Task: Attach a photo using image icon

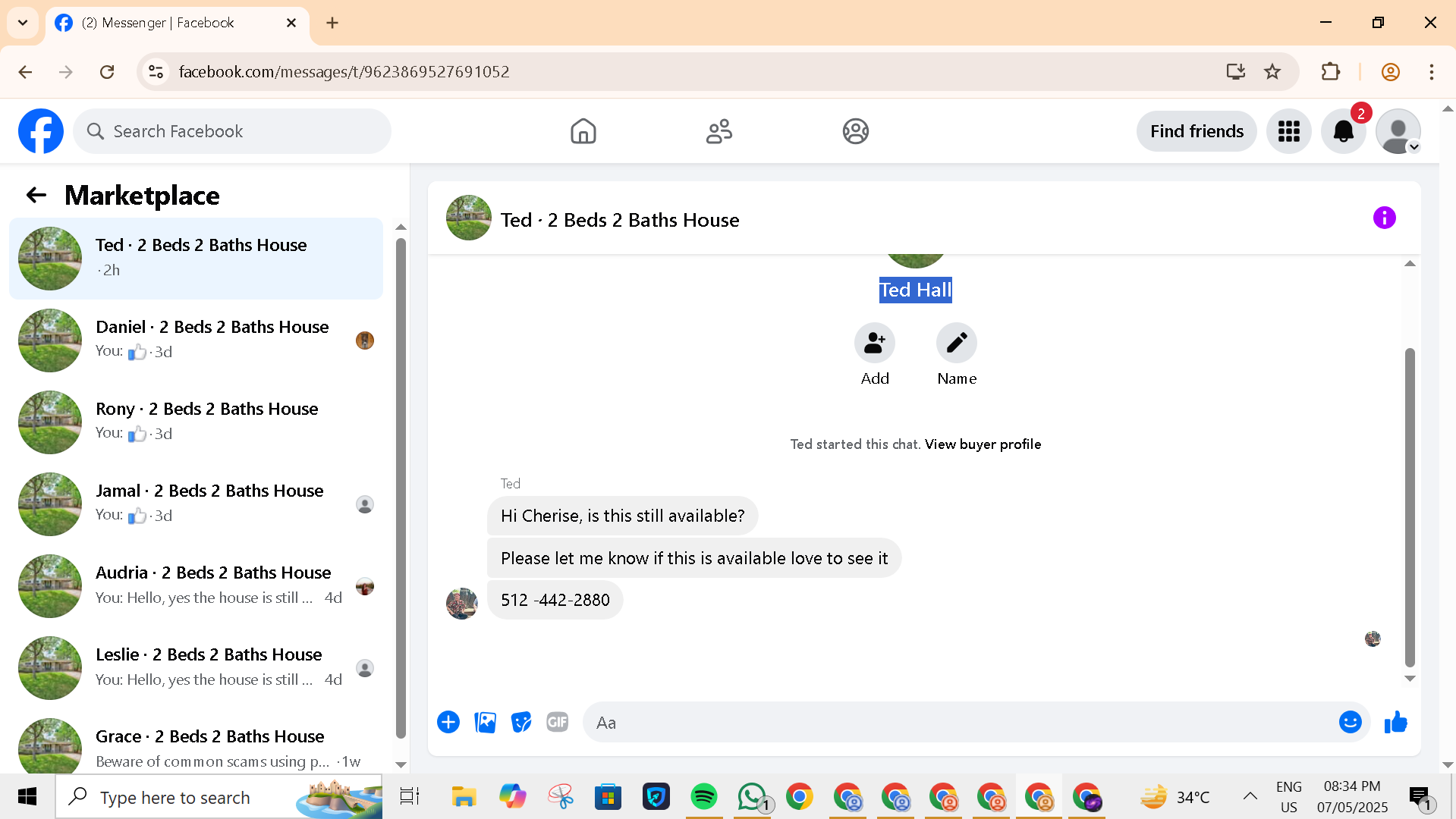Action: point(485,722)
